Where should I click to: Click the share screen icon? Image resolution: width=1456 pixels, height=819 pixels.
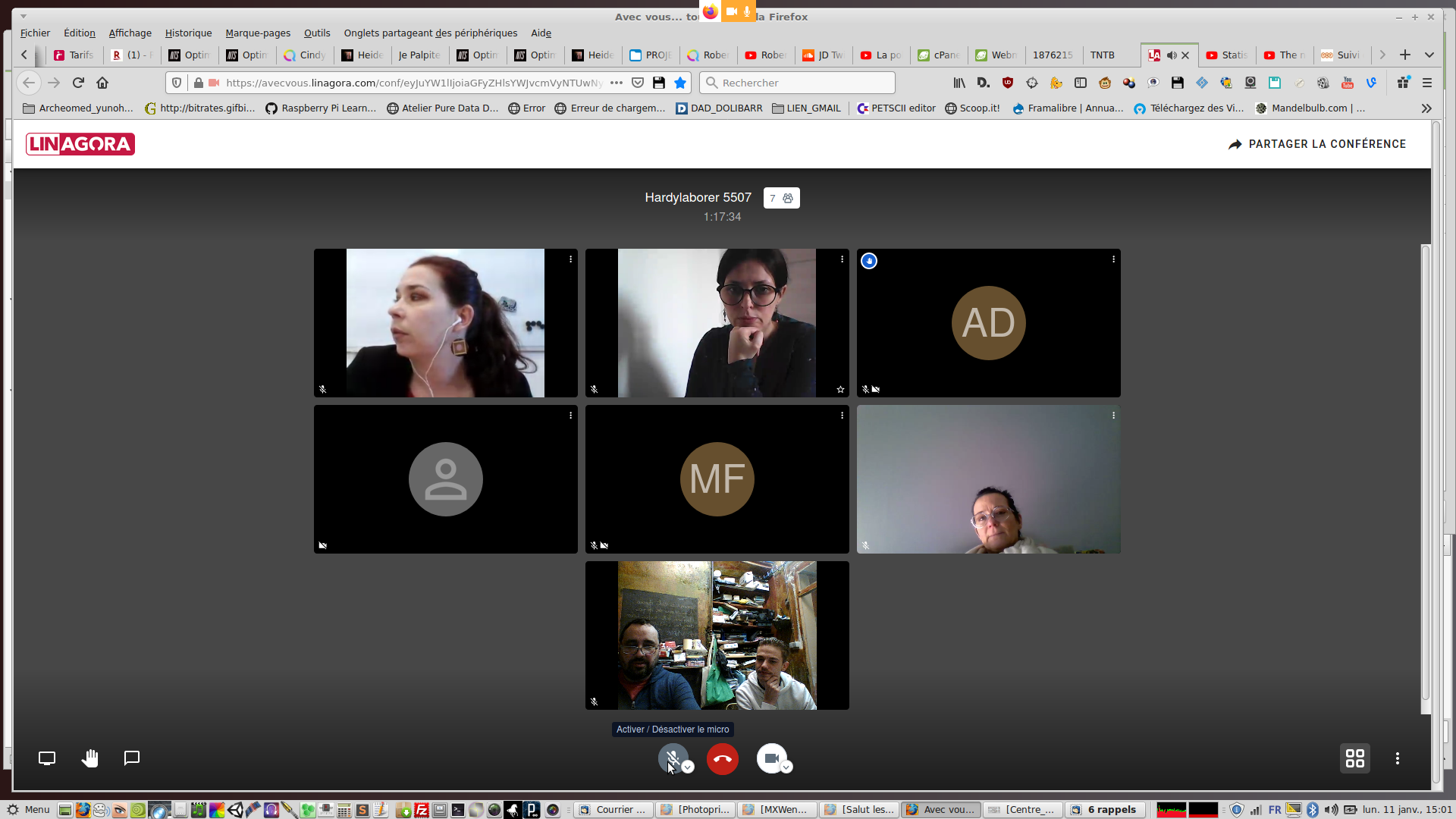coord(47,758)
